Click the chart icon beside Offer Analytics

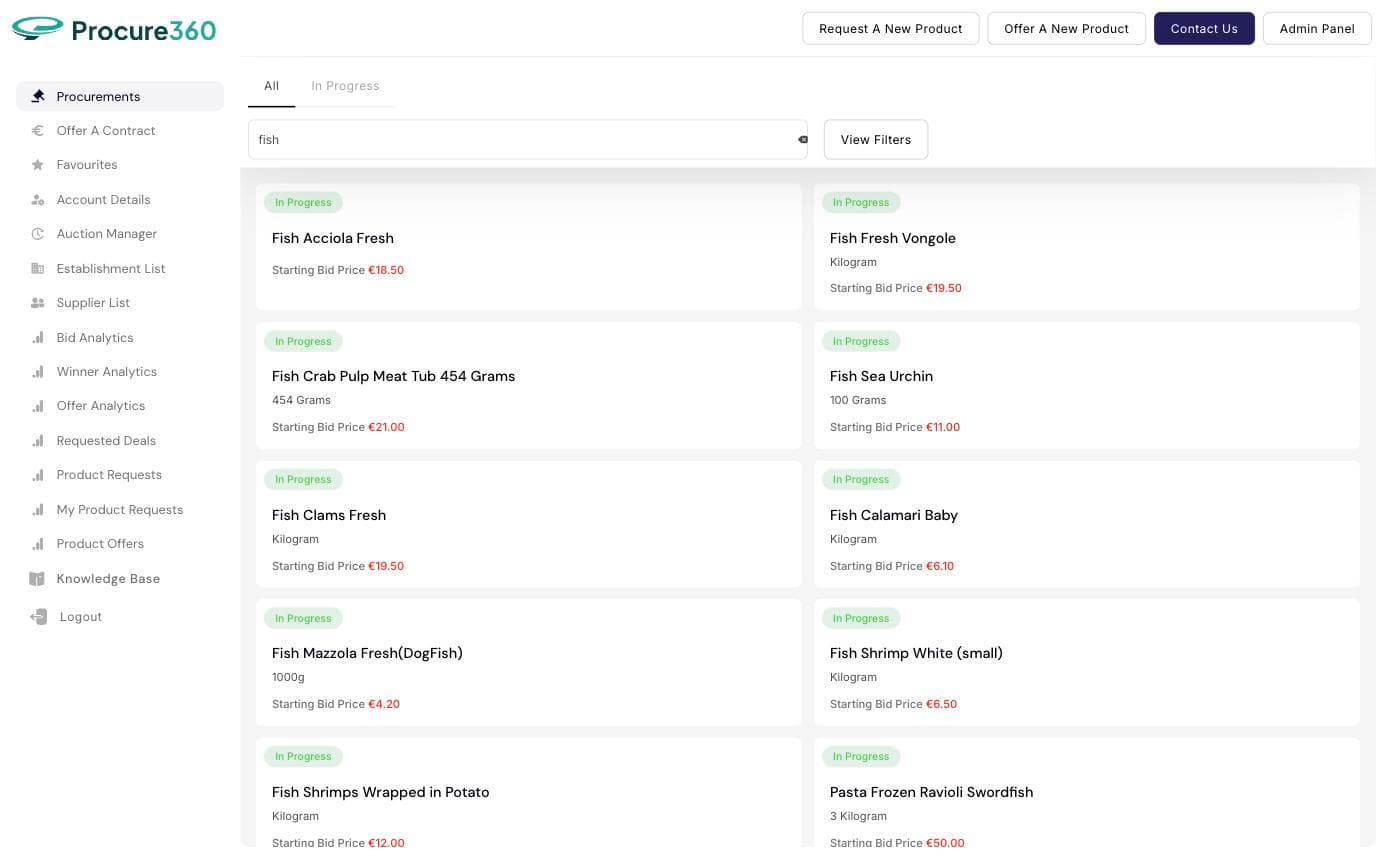point(38,406)
